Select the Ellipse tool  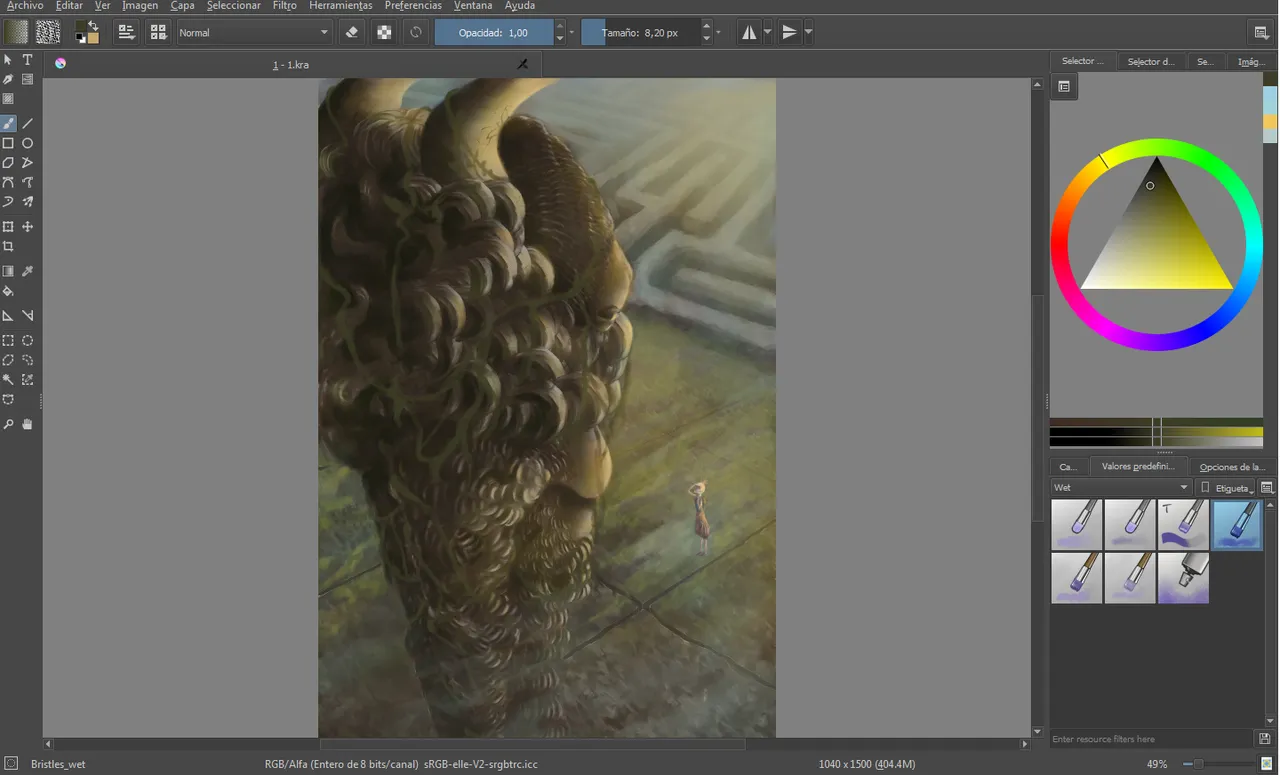coord(28,143)
